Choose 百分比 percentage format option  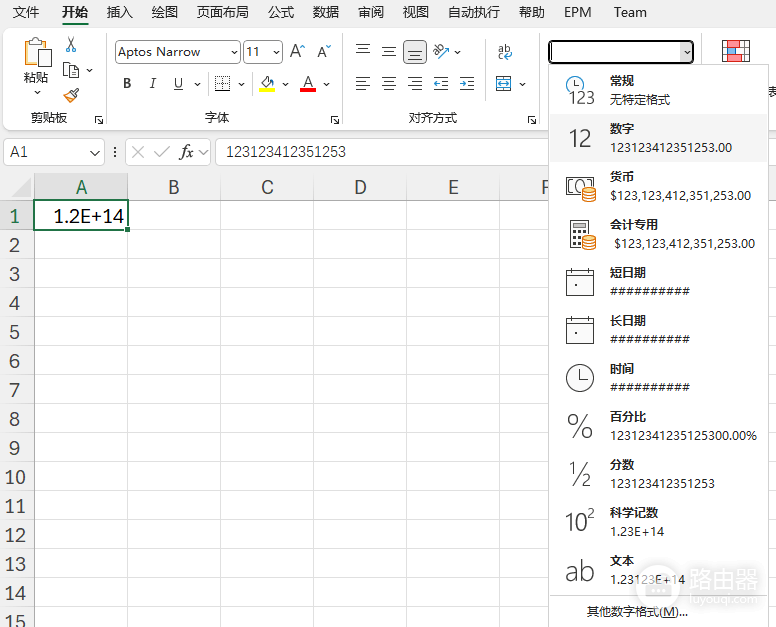pos(658,426)
